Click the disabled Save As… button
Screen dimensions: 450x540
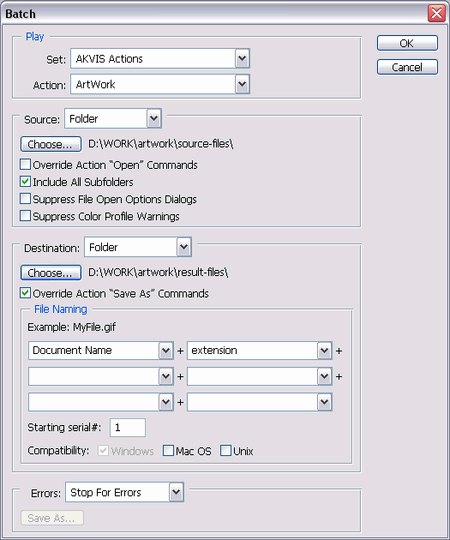pyautogui.click(x=52, y=518)
